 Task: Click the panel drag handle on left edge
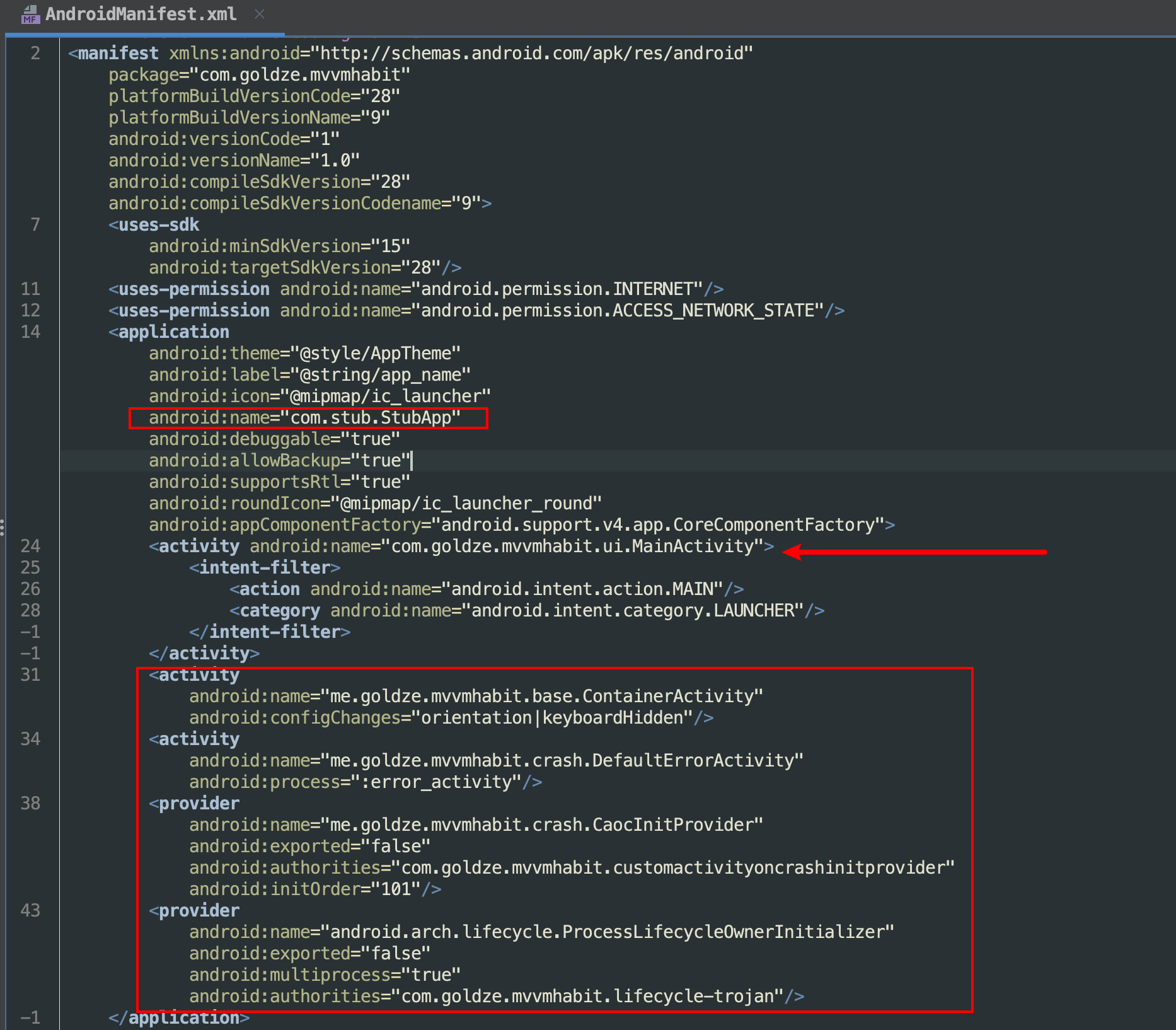[3, 527]
